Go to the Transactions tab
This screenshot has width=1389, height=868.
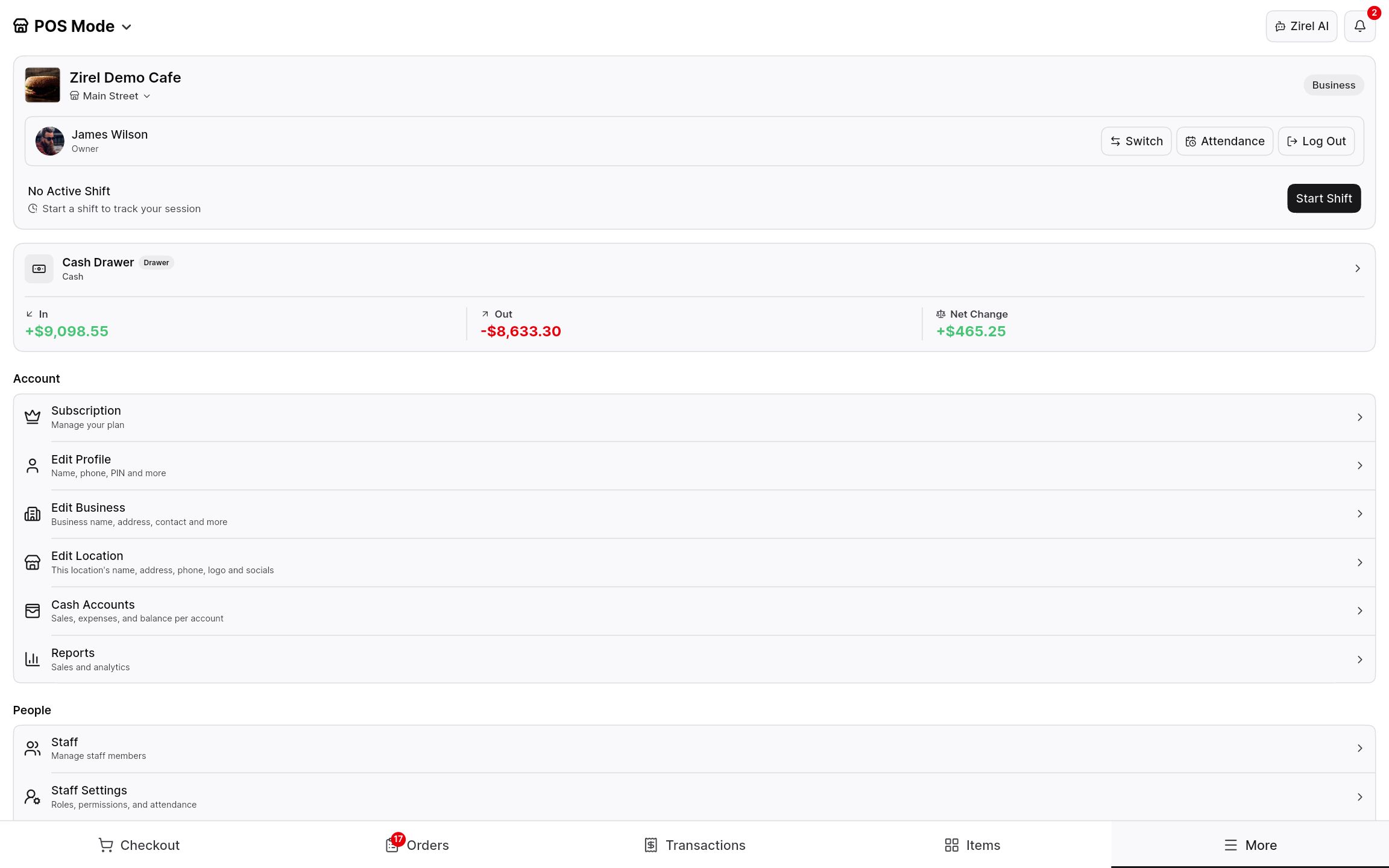pyautogui.click(x=694, y=845)
